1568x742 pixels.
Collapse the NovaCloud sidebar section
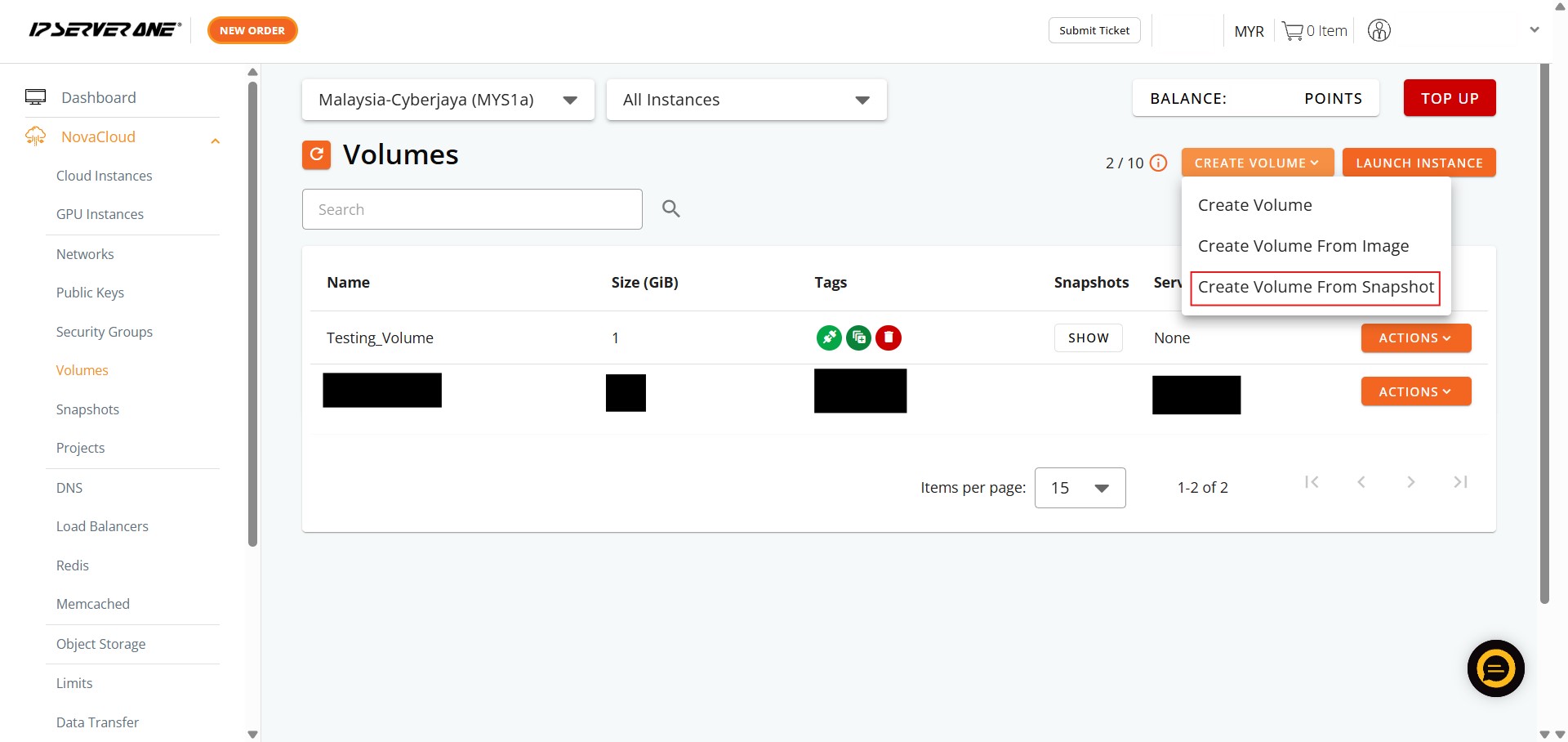[x=215, y=141]
